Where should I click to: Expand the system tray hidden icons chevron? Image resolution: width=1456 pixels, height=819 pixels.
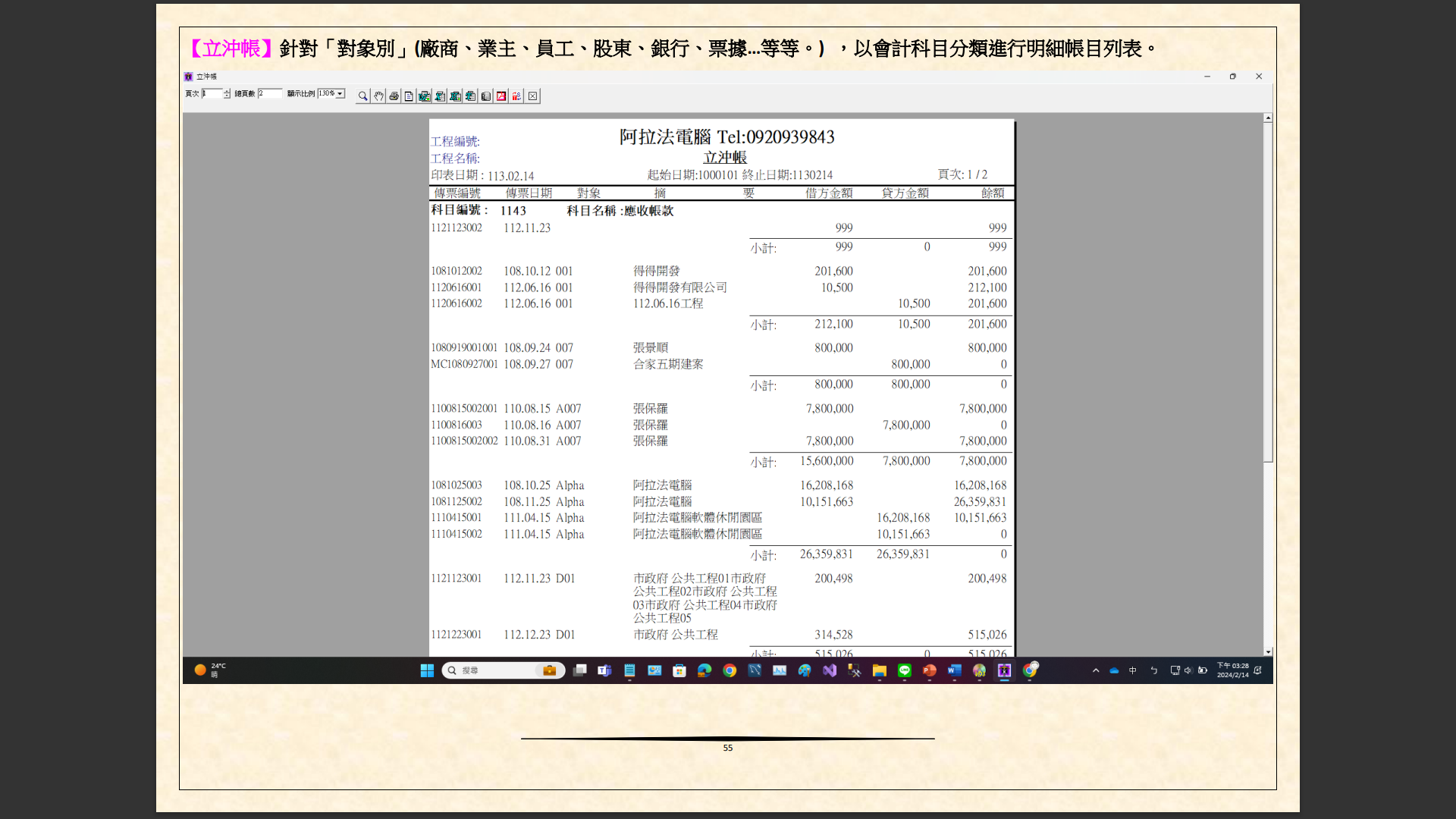1096,670
